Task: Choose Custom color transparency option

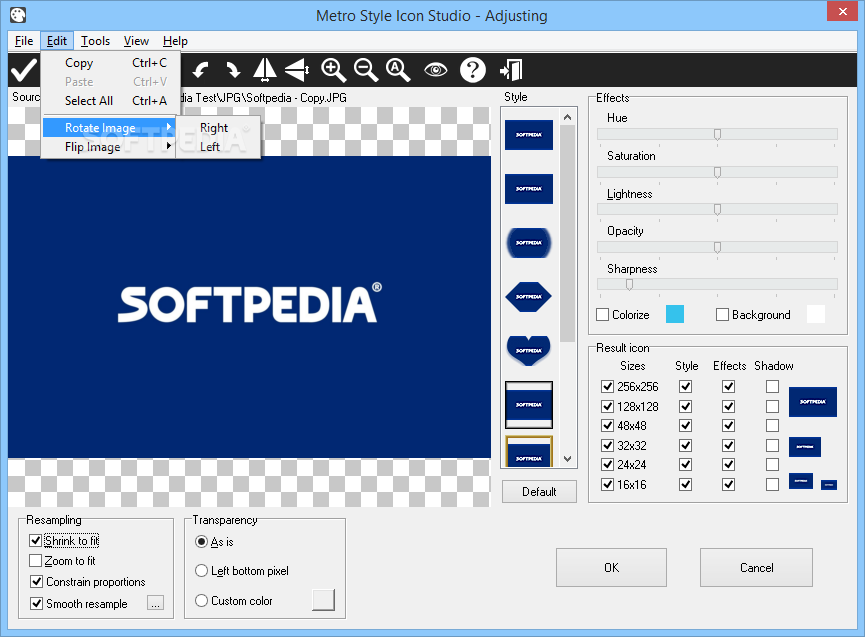Action: pyautogui.click(x=201, y=601)
